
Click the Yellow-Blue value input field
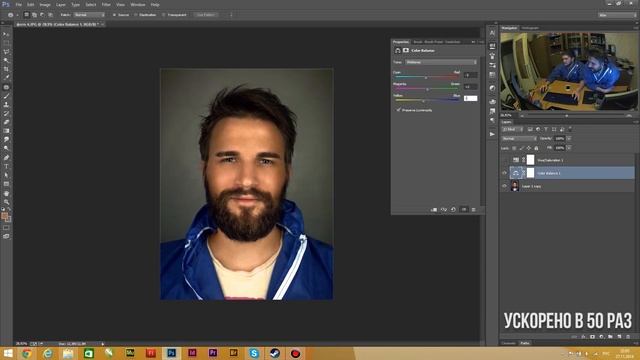click(x=470, y=98)
